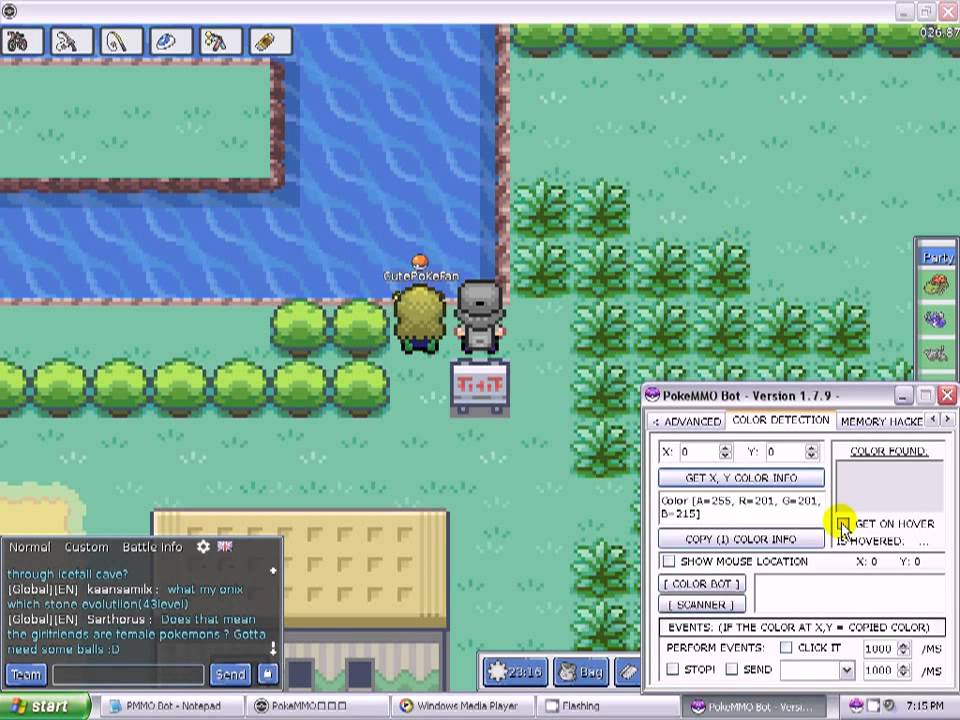Click the Y coordinate input field

(x=785, y=452)
